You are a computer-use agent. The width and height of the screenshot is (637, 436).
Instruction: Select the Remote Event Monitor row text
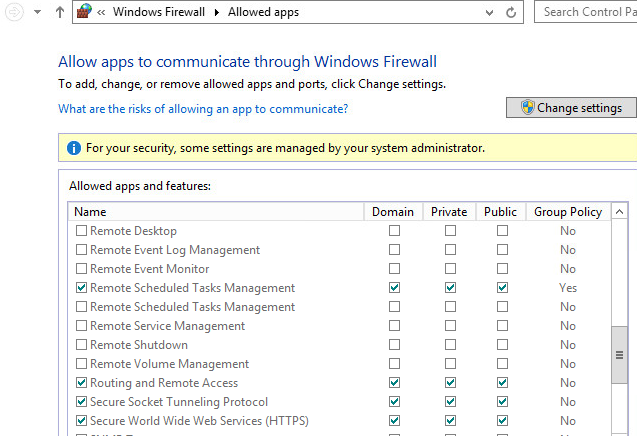[150, 269]
